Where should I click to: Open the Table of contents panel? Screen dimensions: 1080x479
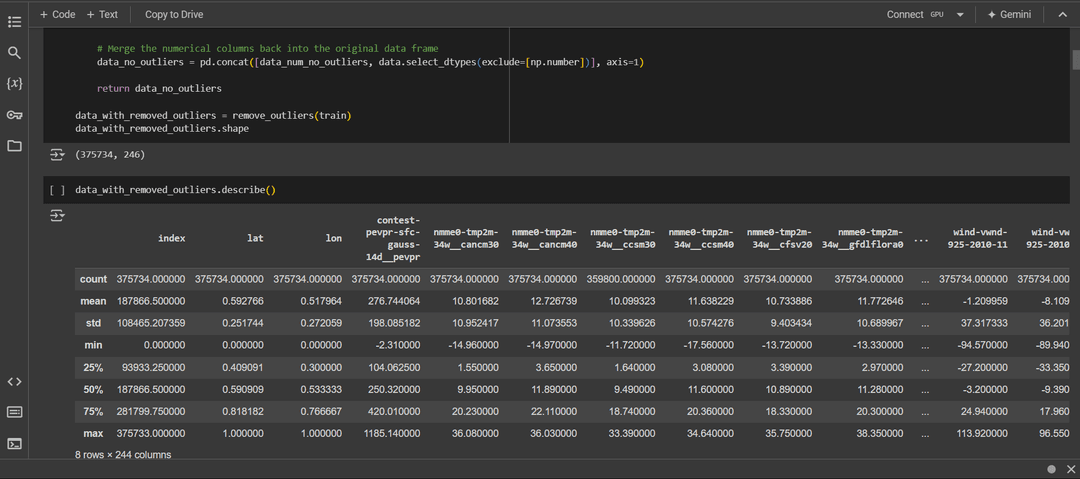14,21
